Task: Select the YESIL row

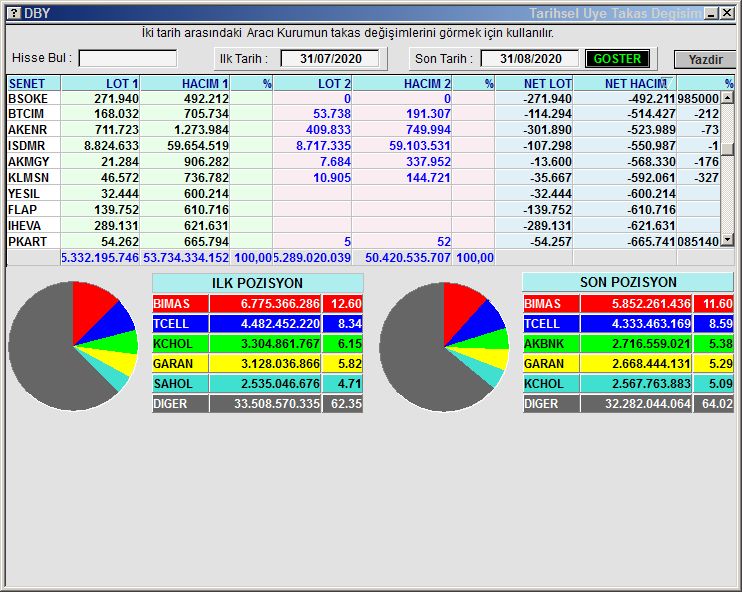Action: click(363, 194)
